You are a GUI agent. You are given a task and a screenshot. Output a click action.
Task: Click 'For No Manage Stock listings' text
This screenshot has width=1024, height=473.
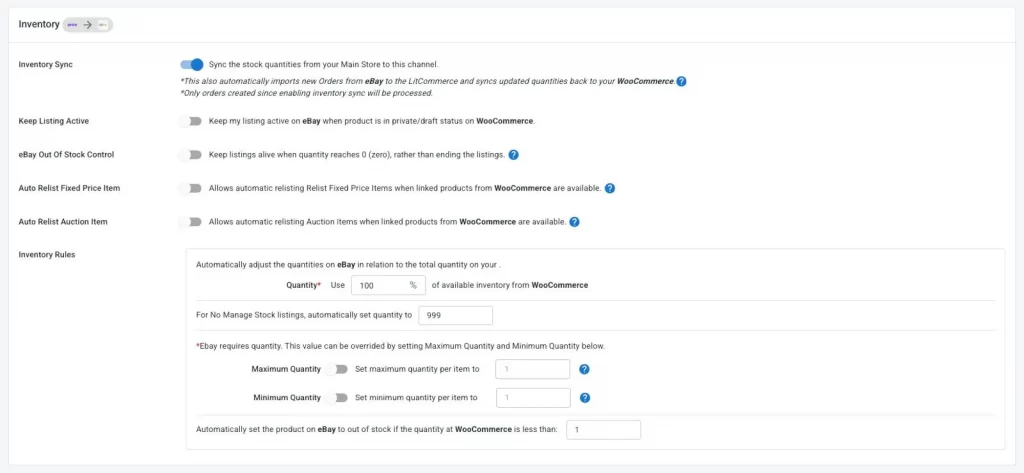click(x=304, y=315)
